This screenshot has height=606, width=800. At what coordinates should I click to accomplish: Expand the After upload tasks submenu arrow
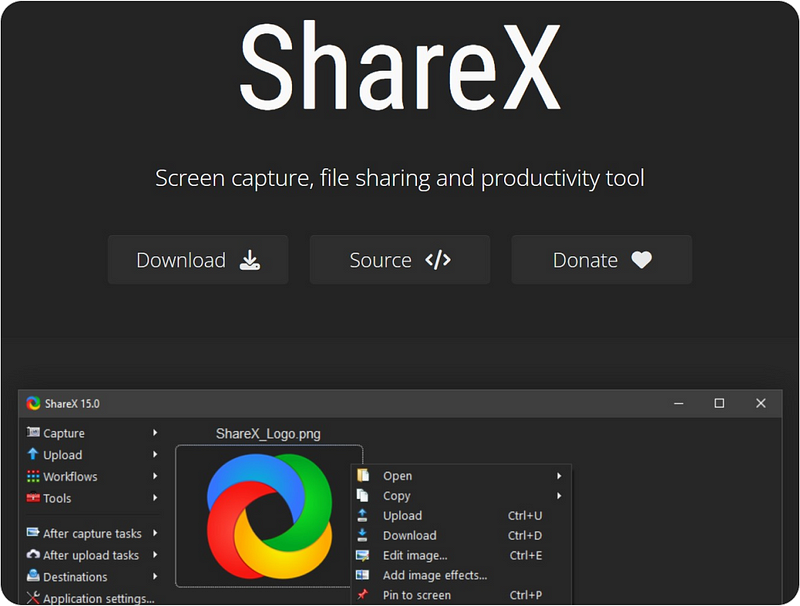click(x=155, y=554)
